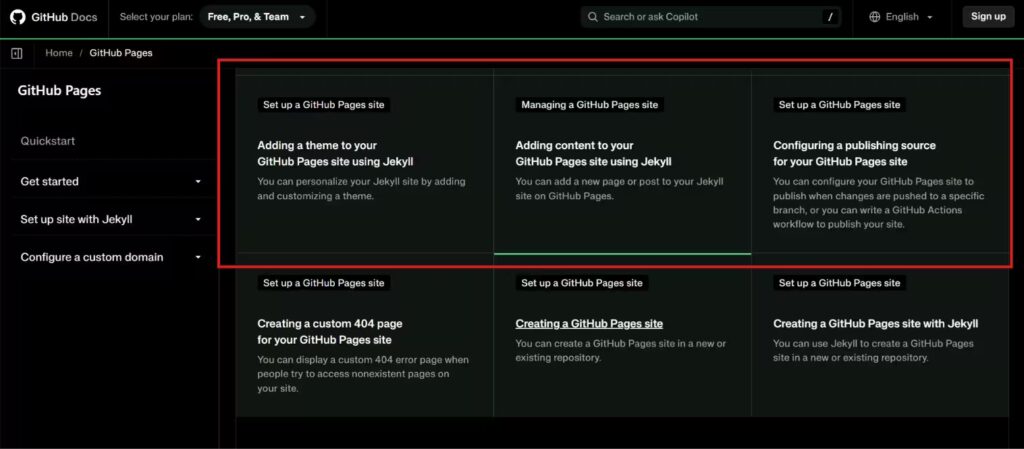Go to Home breadcrumb
The width and height of the screenshot is (1024, 449).
click(59, 53)
